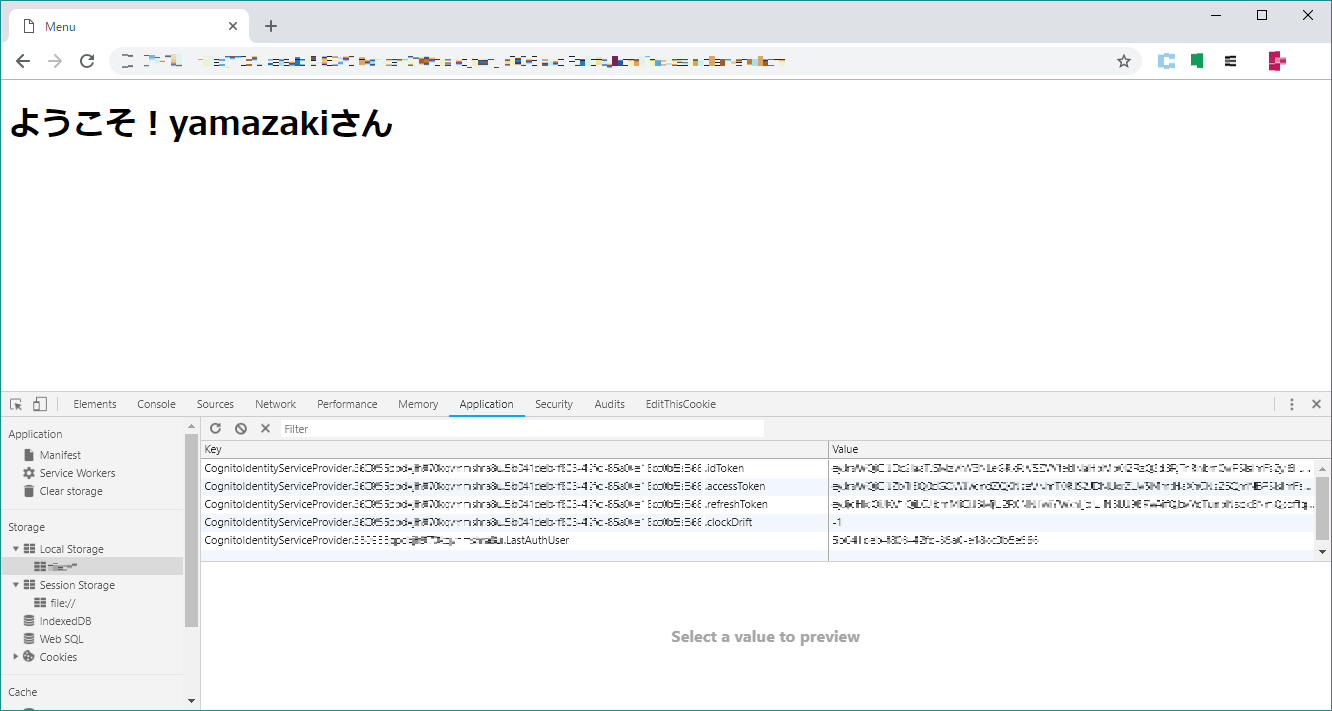Refresh the storage table with reload icon
Screen dimensions: 1332x711
click(215, 428)
